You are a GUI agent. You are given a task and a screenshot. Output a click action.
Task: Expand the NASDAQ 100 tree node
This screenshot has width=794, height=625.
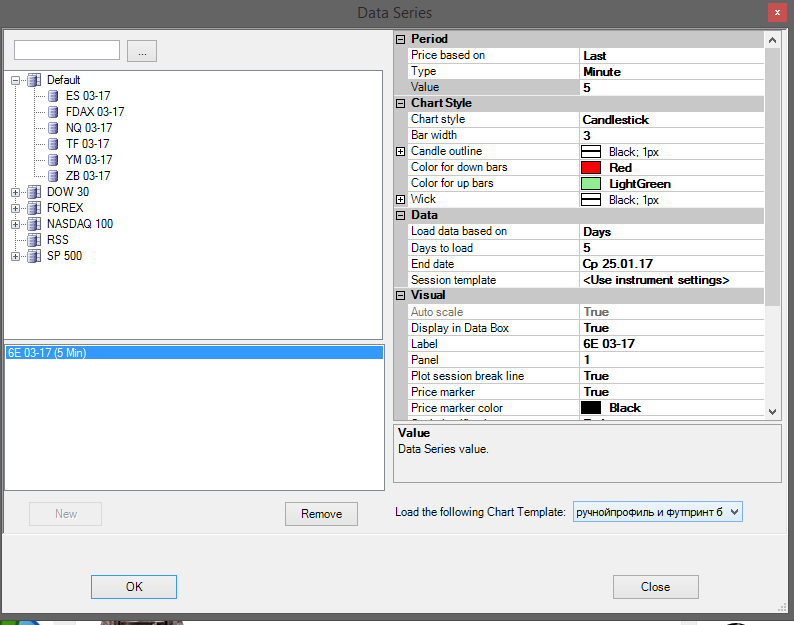tap(16, 224)
